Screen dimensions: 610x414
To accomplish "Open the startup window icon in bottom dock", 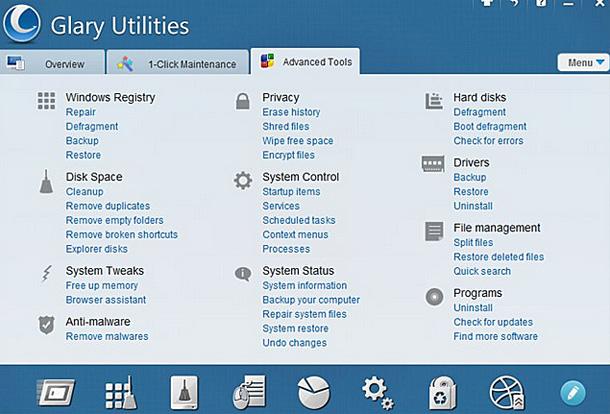I will pyautogui.click(x=56, y=393).
